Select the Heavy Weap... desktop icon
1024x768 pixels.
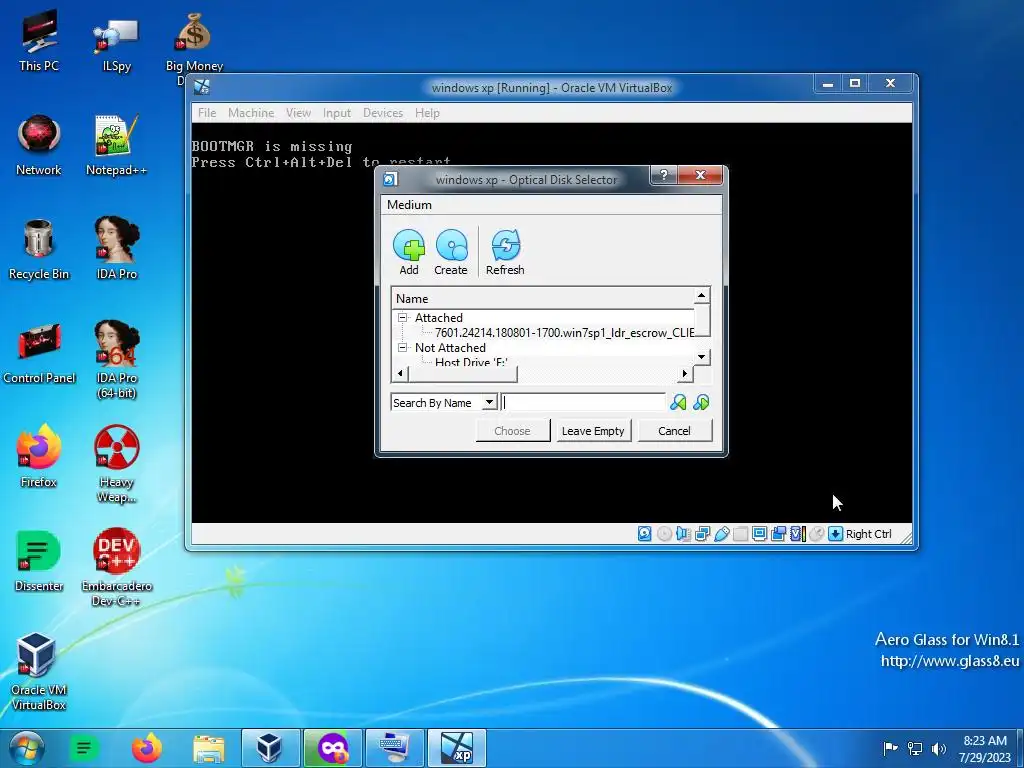116,464
